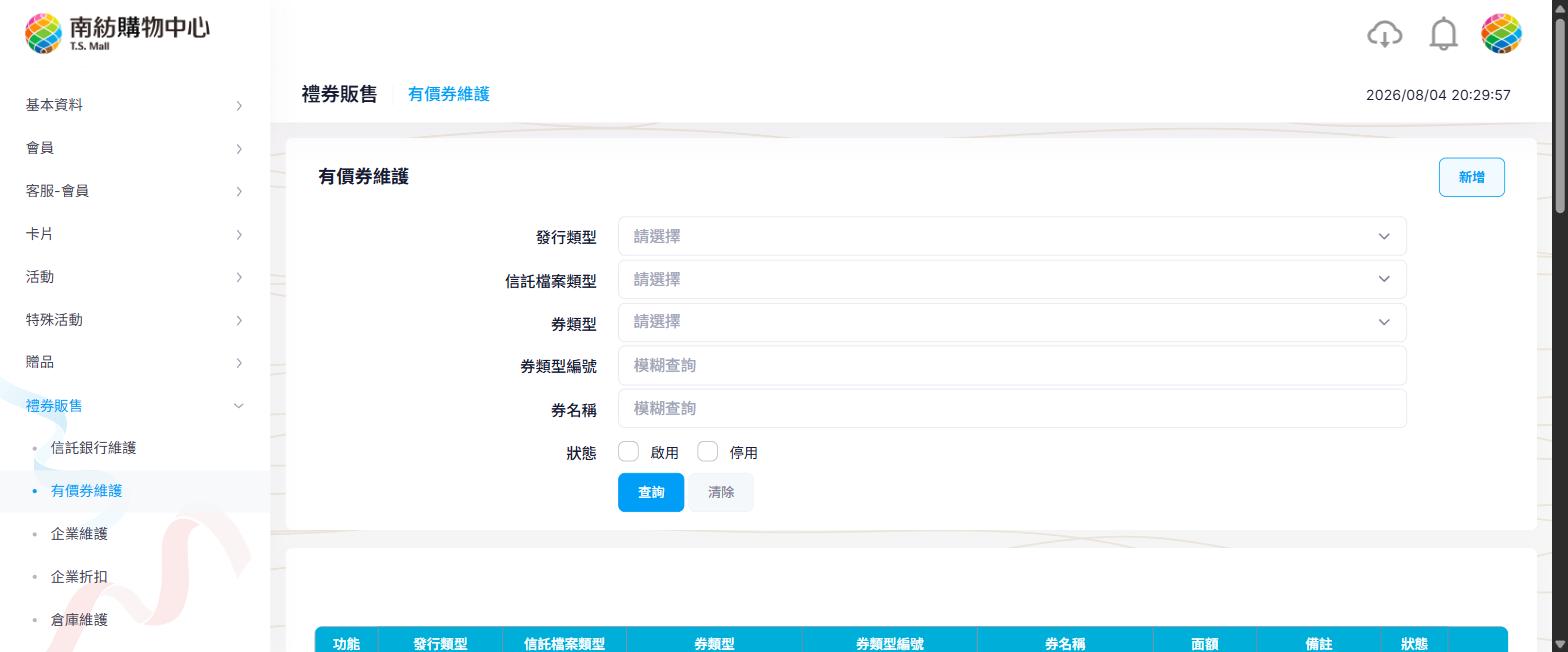The width and height of the screenshot is (1568, 652).
Task: Click the date and time display
Action: [1438, 95]
